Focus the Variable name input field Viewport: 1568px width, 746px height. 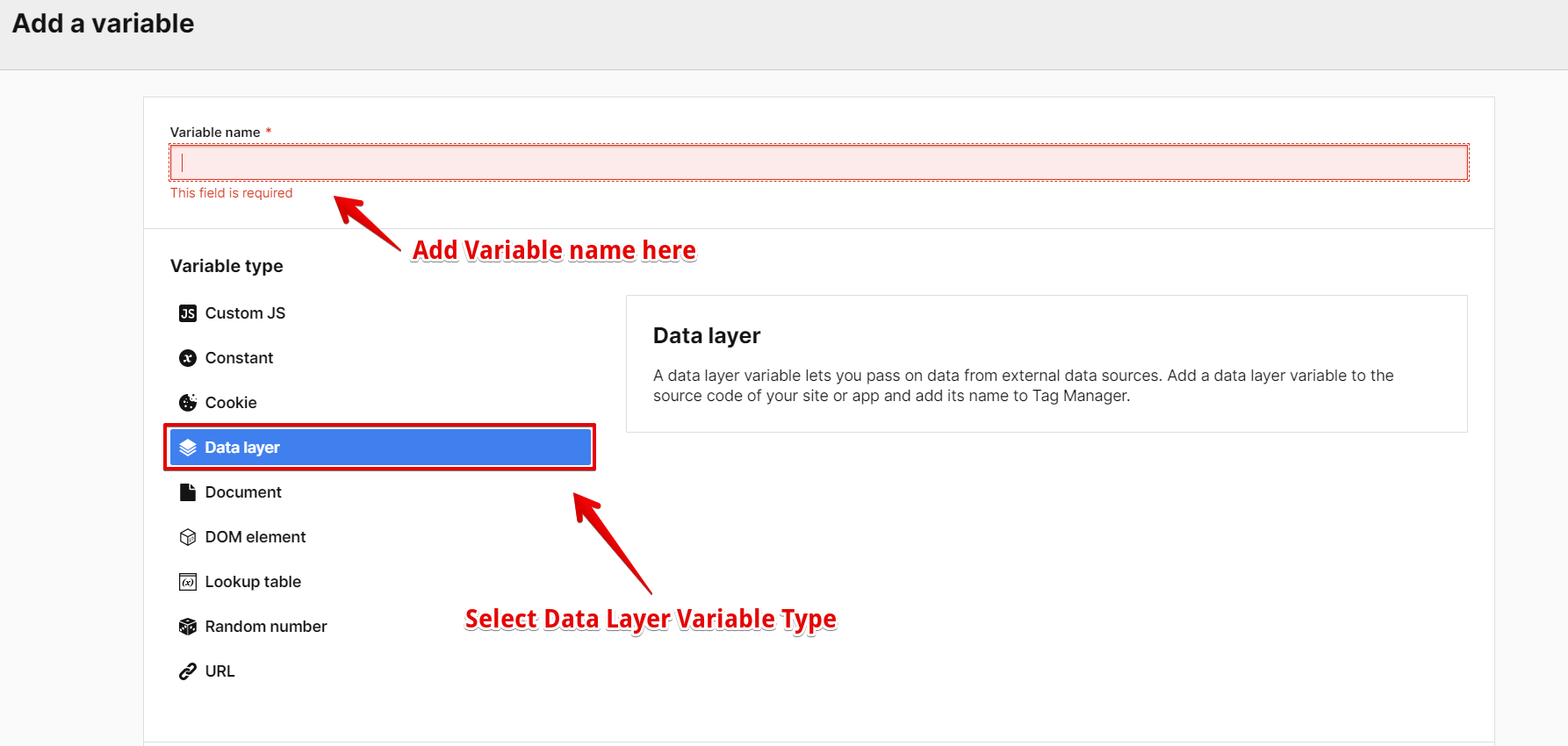tap(818, 163)
